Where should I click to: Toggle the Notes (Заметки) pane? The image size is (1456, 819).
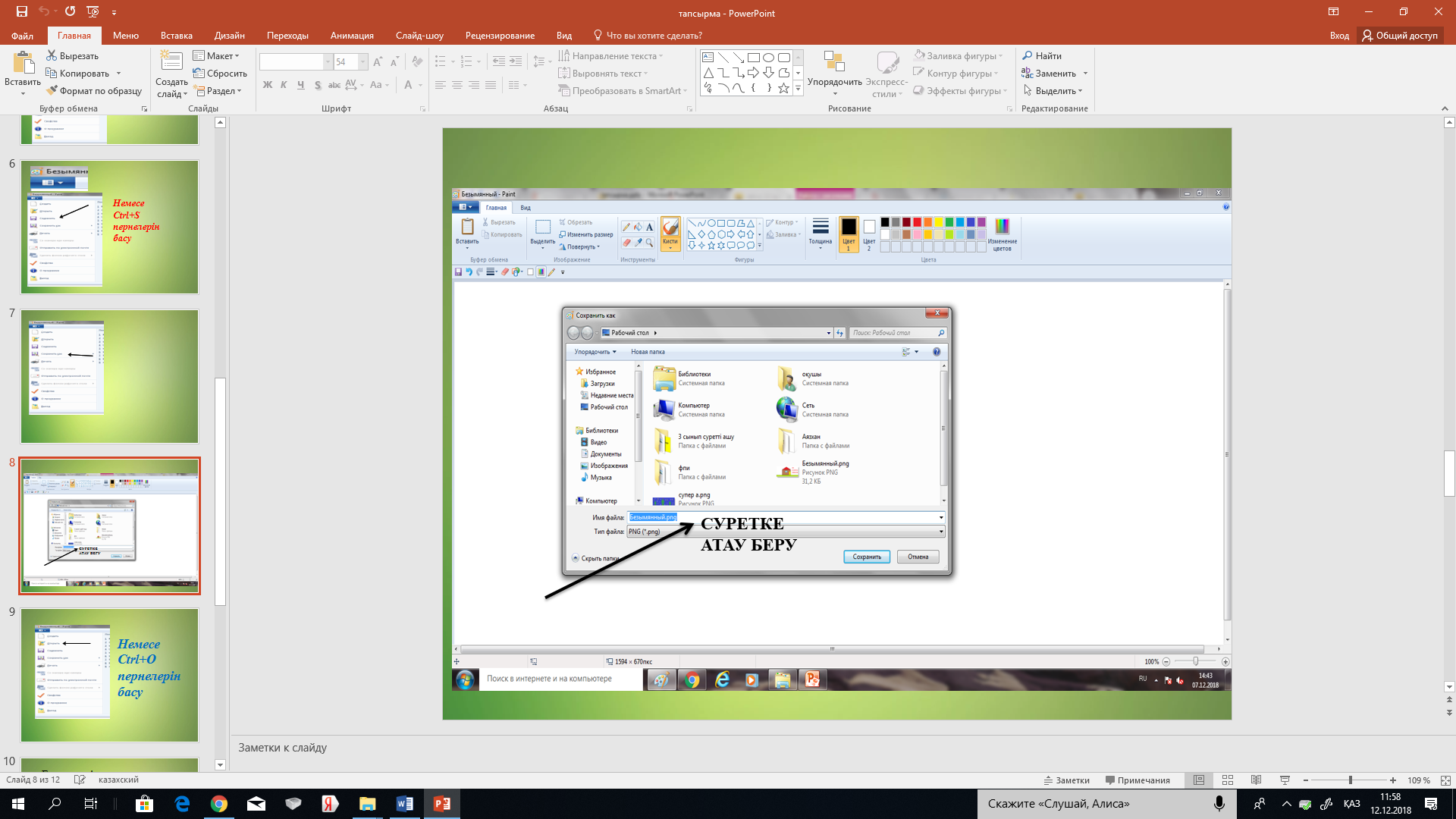[1066, 780]
